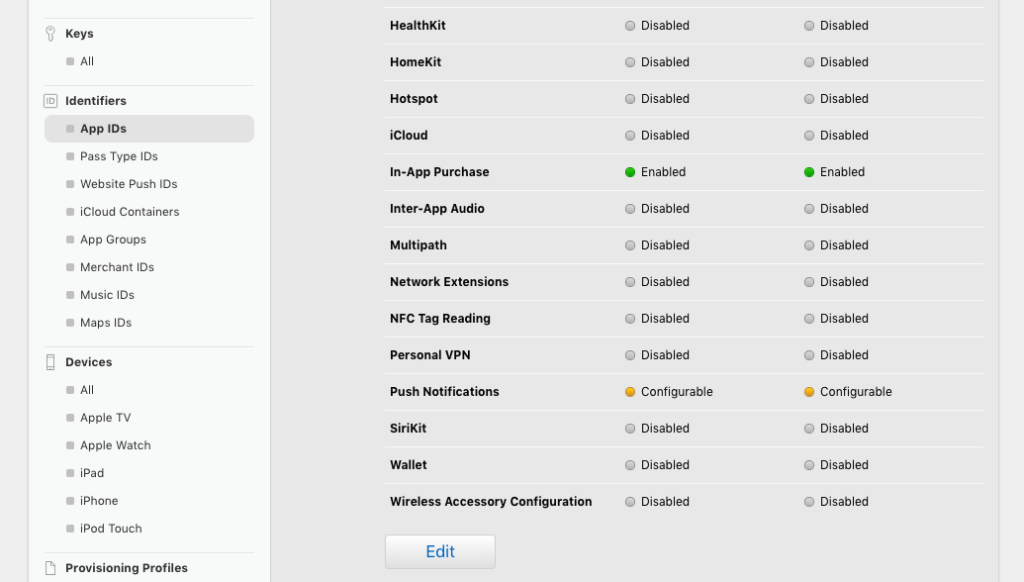Viewport: 1024px width, 582px height.
Task: Select App IDs in the sidebar
Action: [103, 129]
